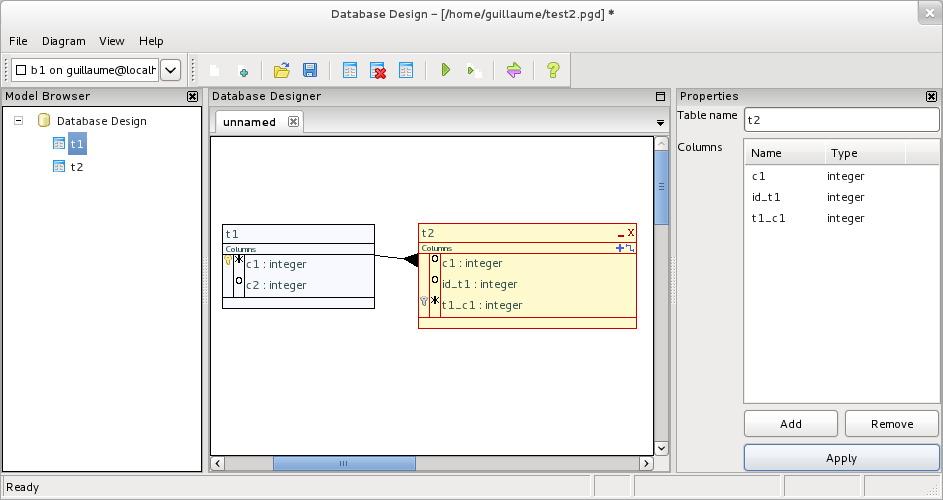Image resolution: width=943 pixels, height=500 pixels.
Task: Open the View menu
Action: pos(112,41)
